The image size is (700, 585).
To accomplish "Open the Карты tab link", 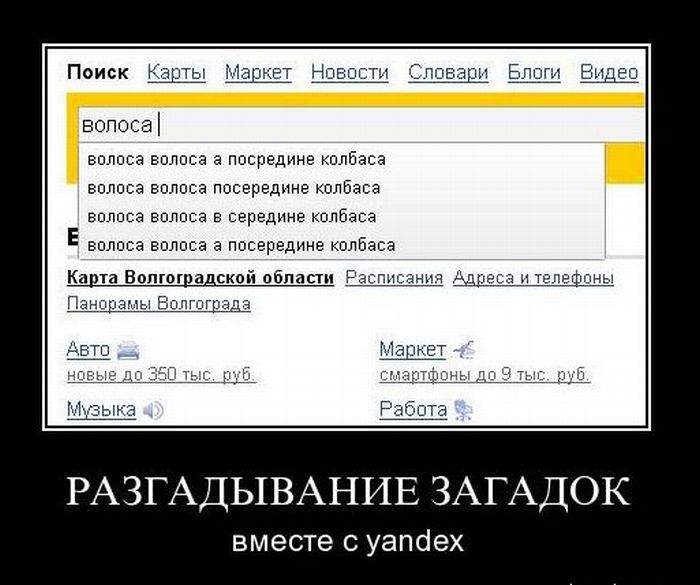I will point(176,73).
